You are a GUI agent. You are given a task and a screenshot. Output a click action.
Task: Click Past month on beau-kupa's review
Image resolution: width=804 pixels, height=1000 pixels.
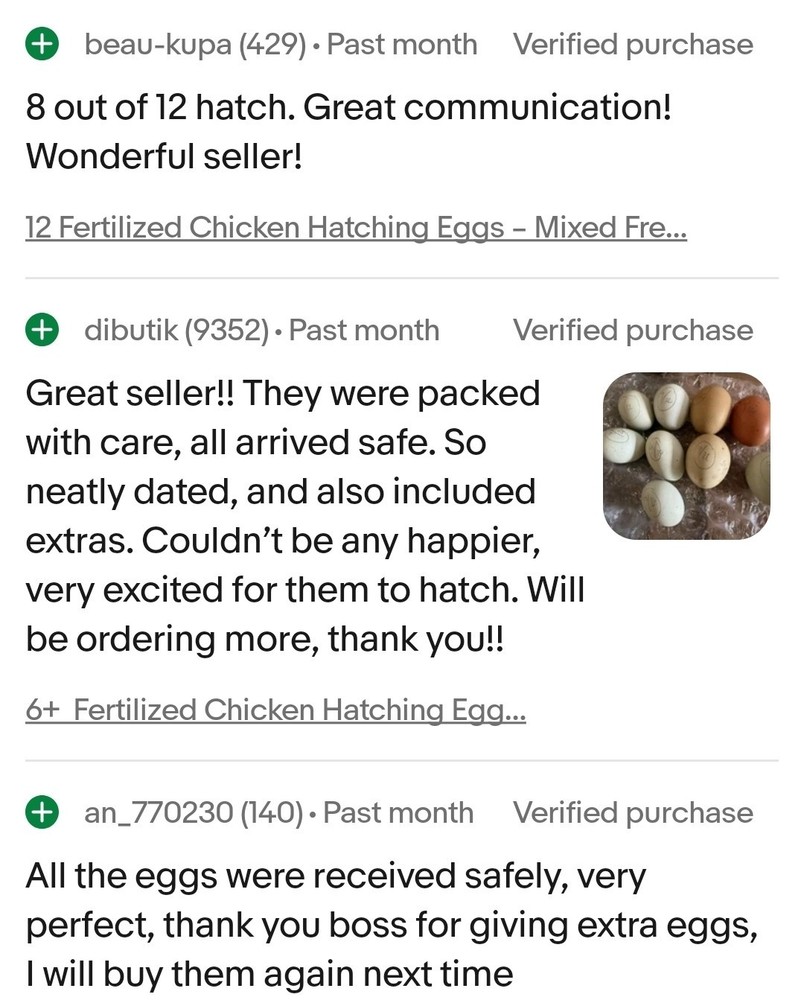(x=402, y=45)
